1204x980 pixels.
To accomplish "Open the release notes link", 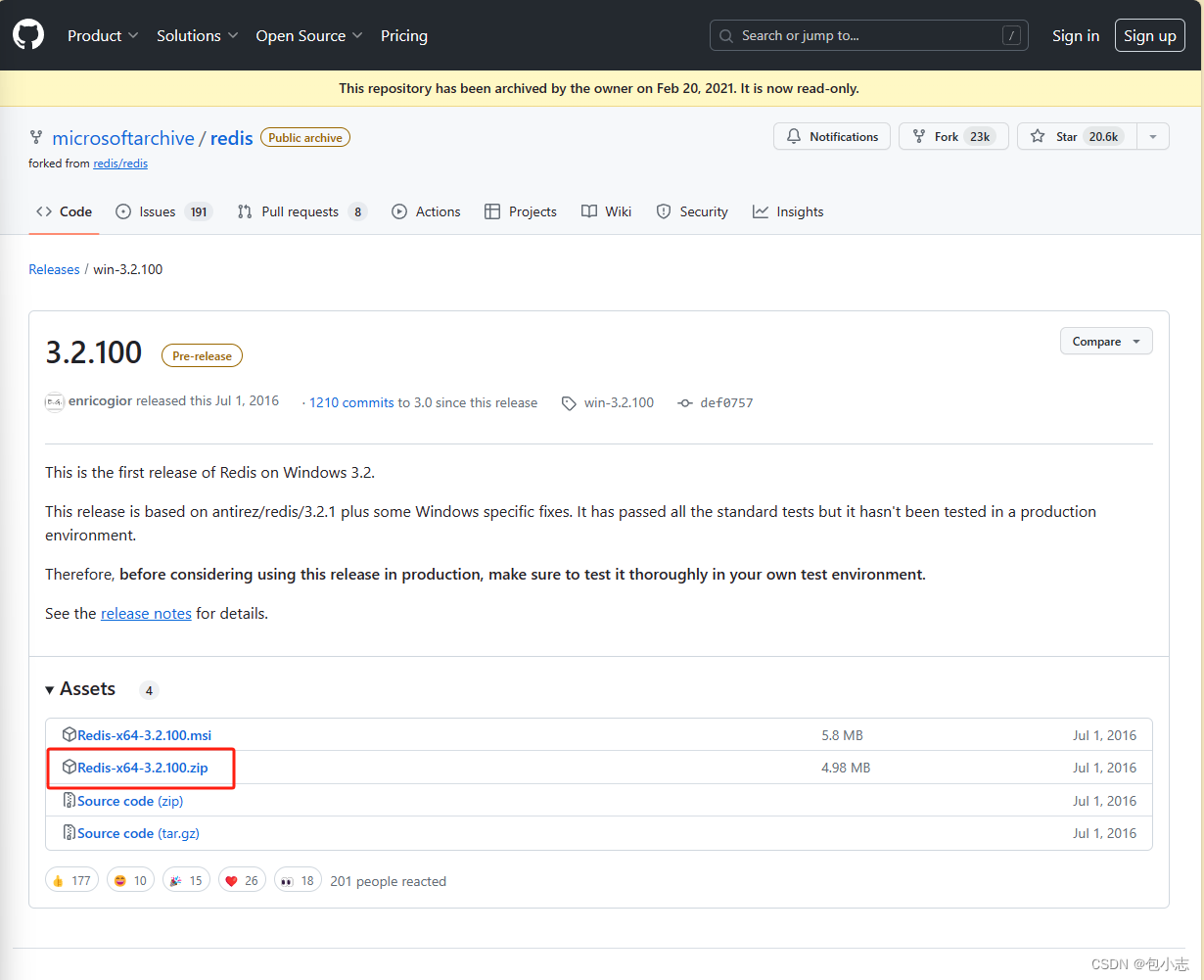I will click(146, 614).
